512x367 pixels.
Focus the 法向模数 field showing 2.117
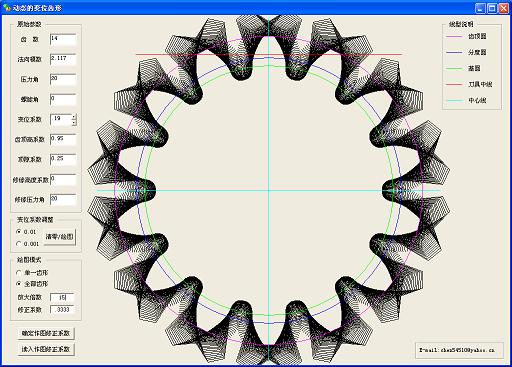(x=63, y=59)
